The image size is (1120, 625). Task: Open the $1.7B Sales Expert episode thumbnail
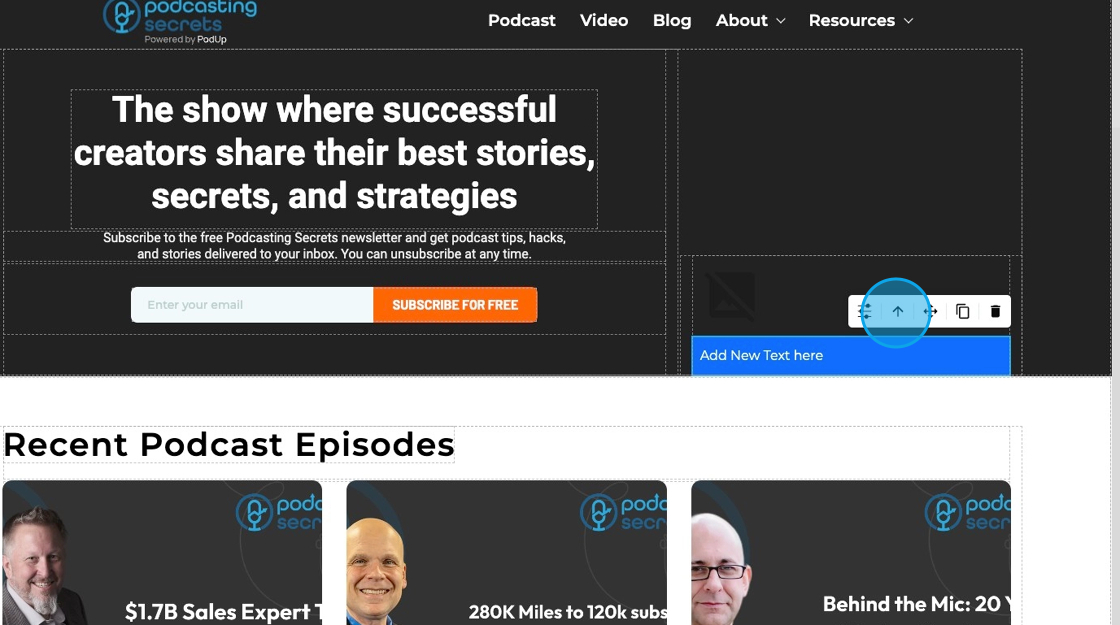[x=162, y=552]
